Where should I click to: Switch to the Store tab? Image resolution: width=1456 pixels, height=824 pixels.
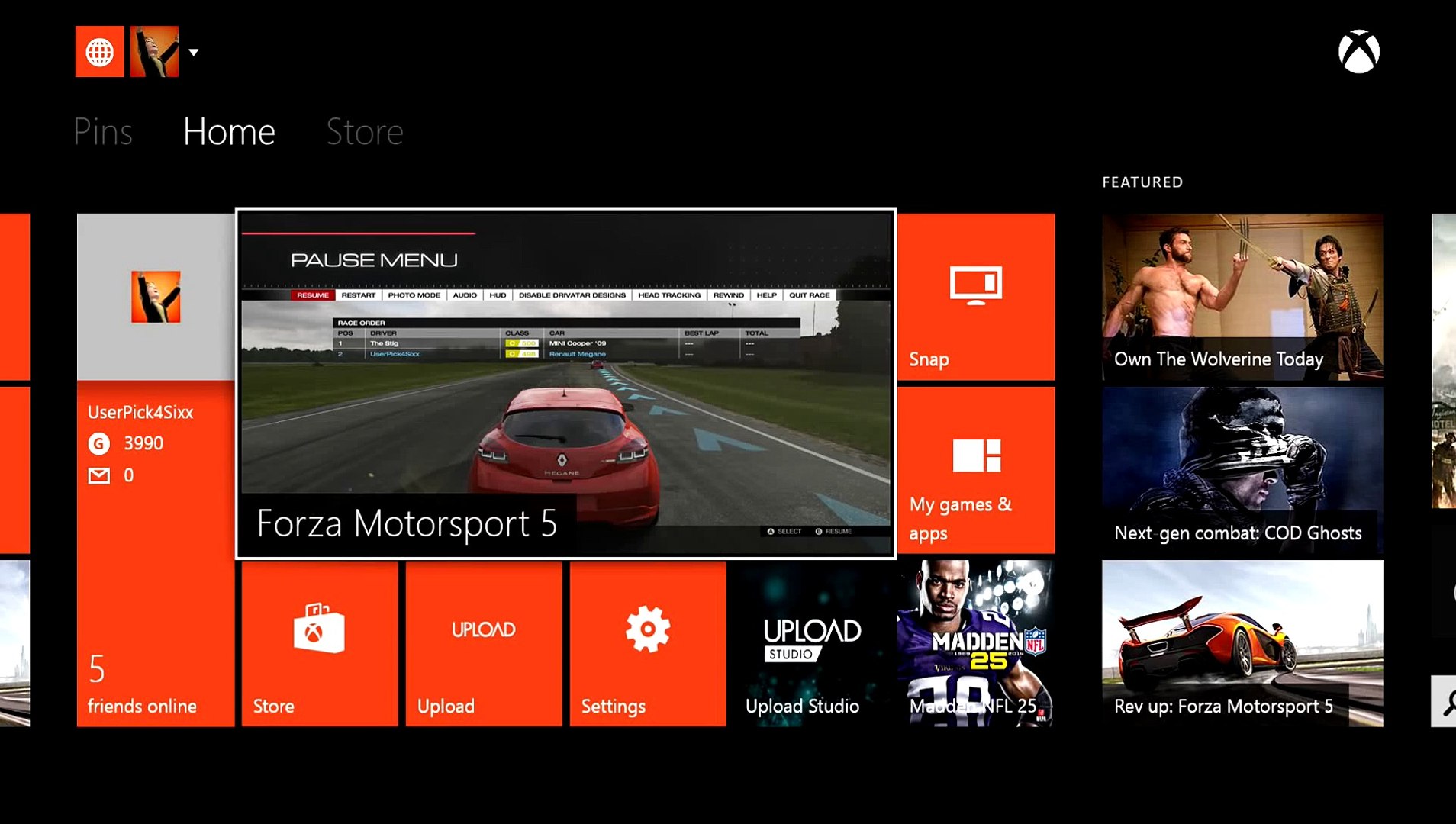pos(365,132)
